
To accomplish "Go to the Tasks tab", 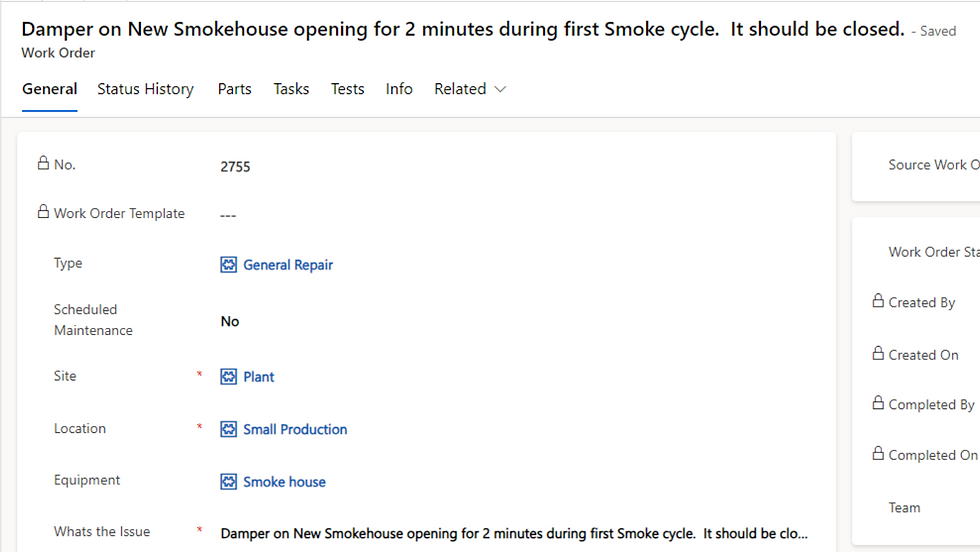I will (x=291, y=89).
